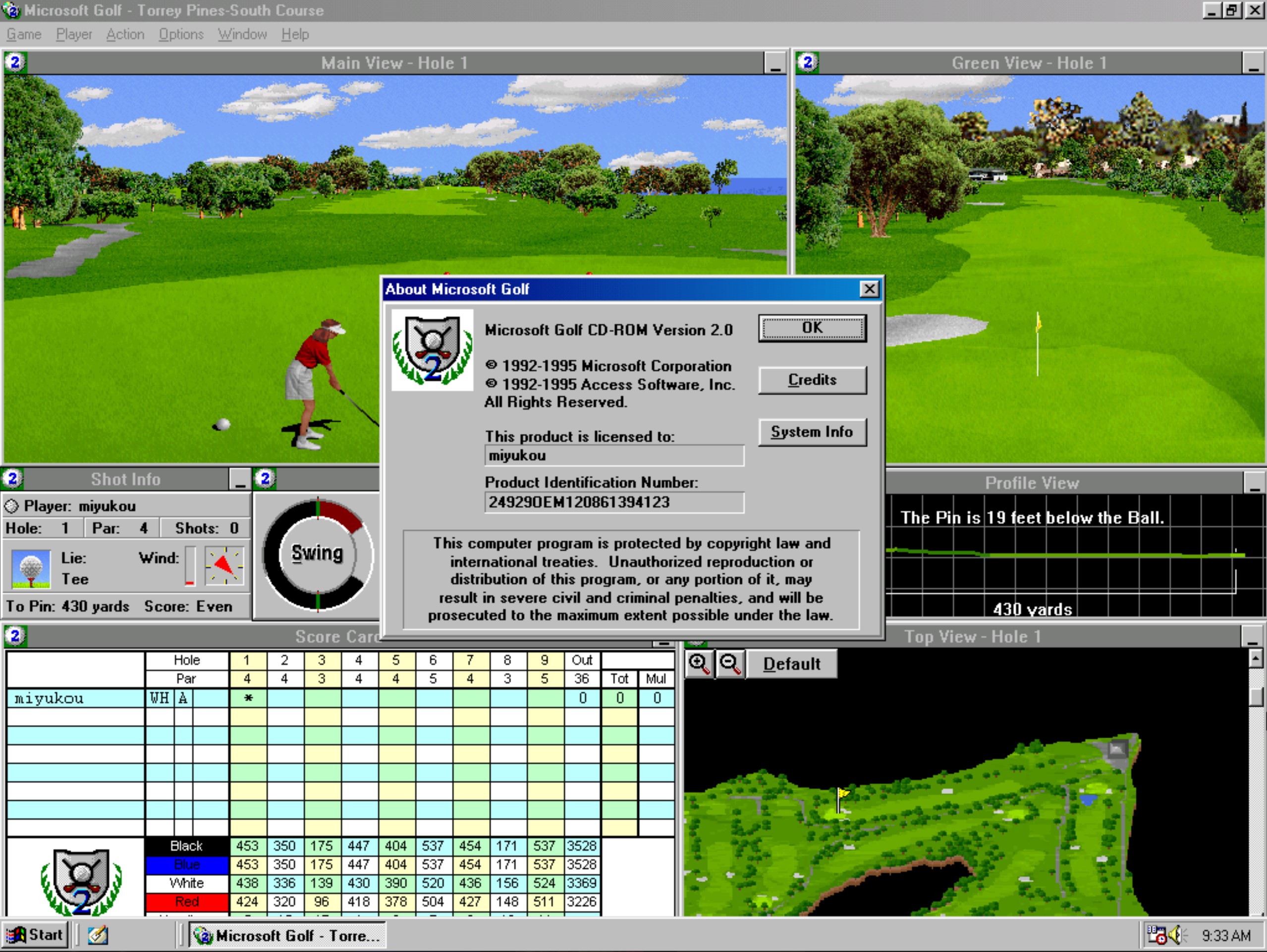Click the Swing panel control-menu icon

coord(265,478)
